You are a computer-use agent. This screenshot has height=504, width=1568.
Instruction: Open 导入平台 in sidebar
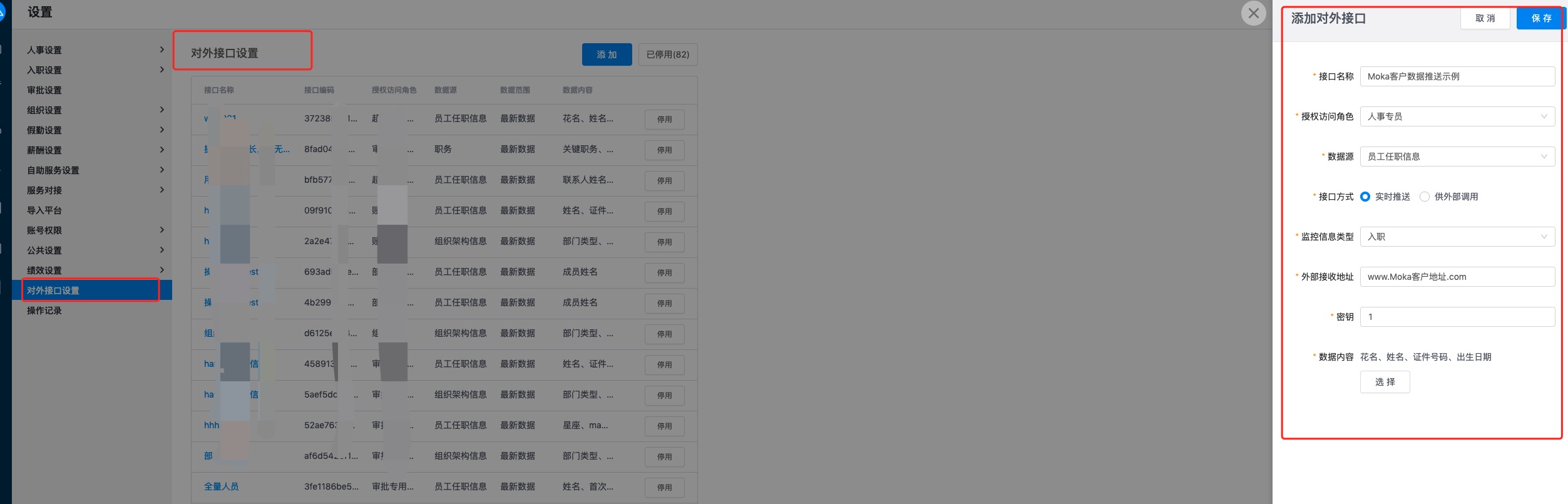pyautogui.click(x=91, y=210)
